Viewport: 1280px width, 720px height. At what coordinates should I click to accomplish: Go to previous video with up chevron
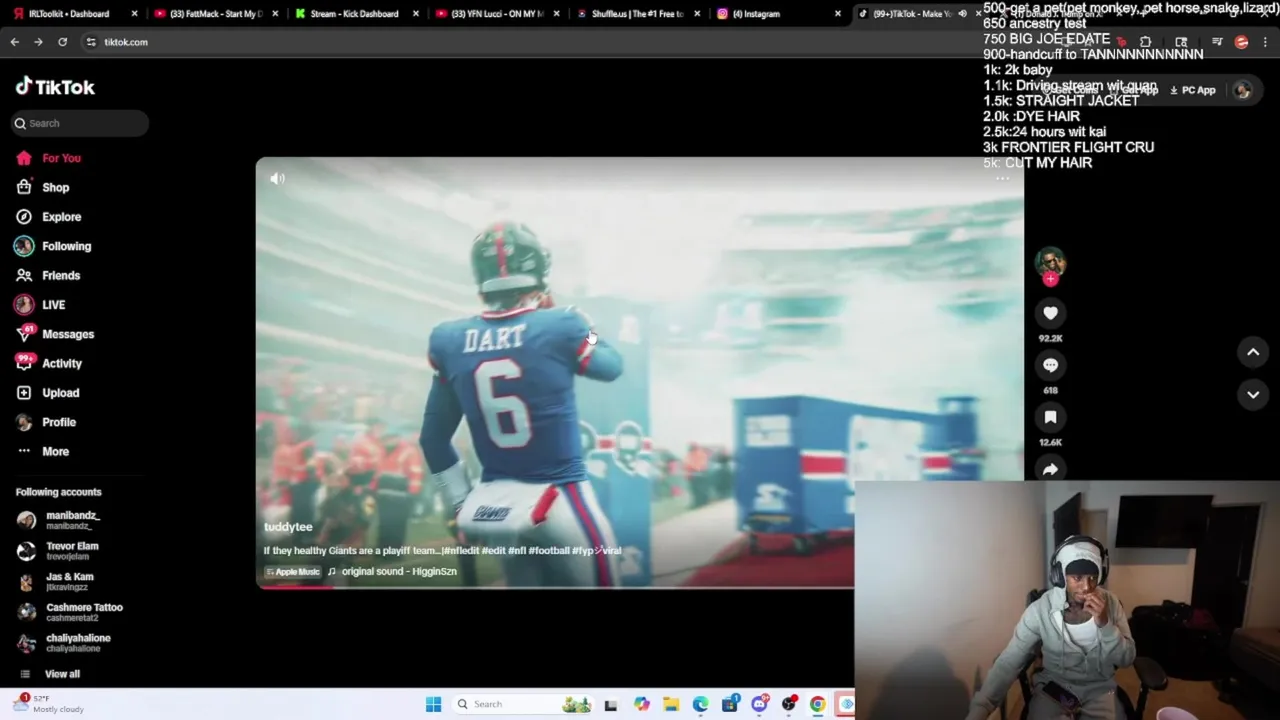tap(1253, 352)
